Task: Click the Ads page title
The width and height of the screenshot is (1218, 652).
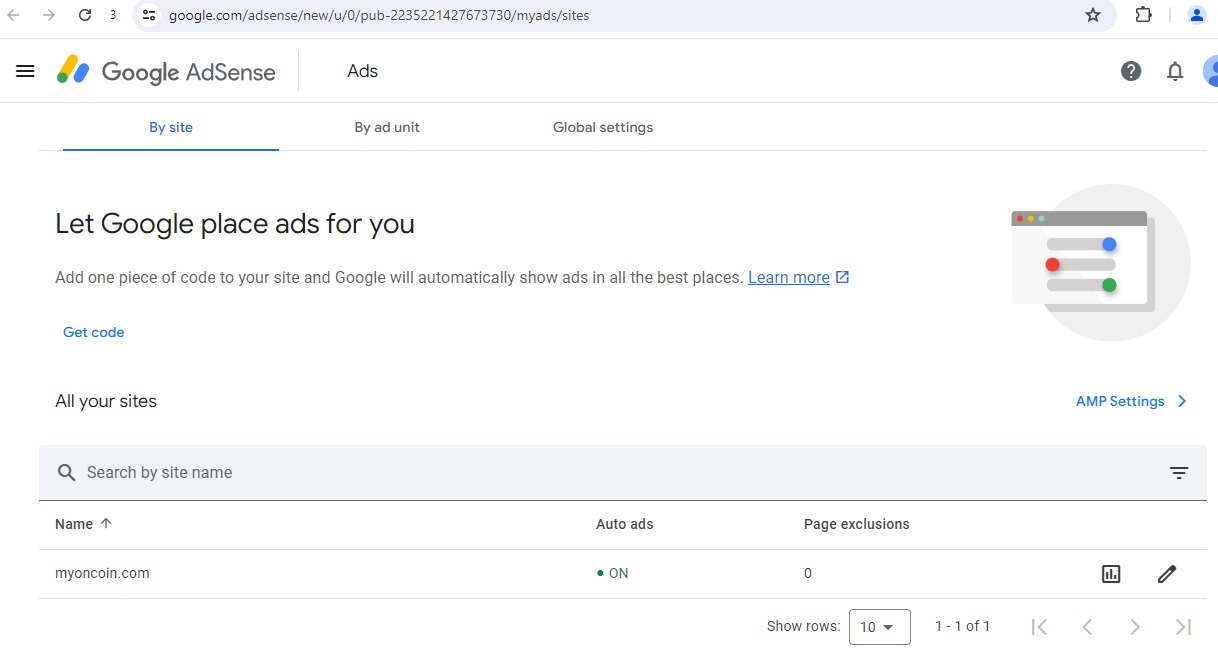Action: (362, 71)
